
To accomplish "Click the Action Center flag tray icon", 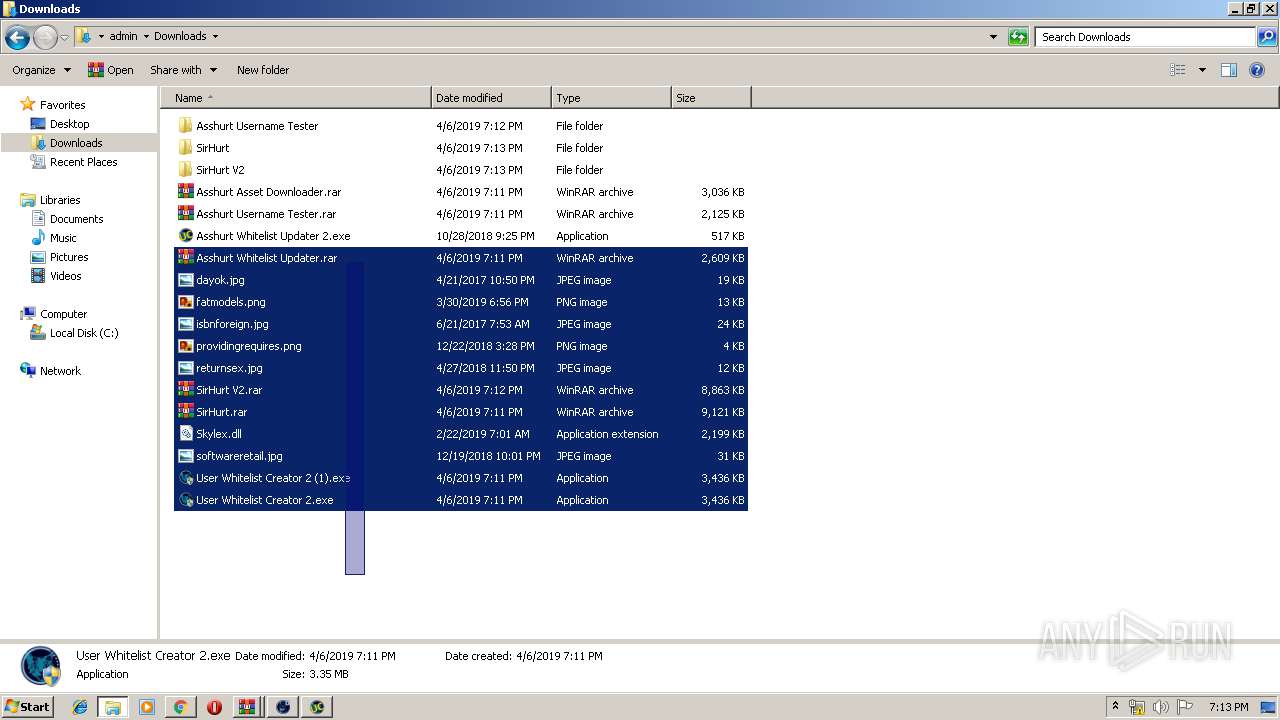I will tap(1183, 707).
